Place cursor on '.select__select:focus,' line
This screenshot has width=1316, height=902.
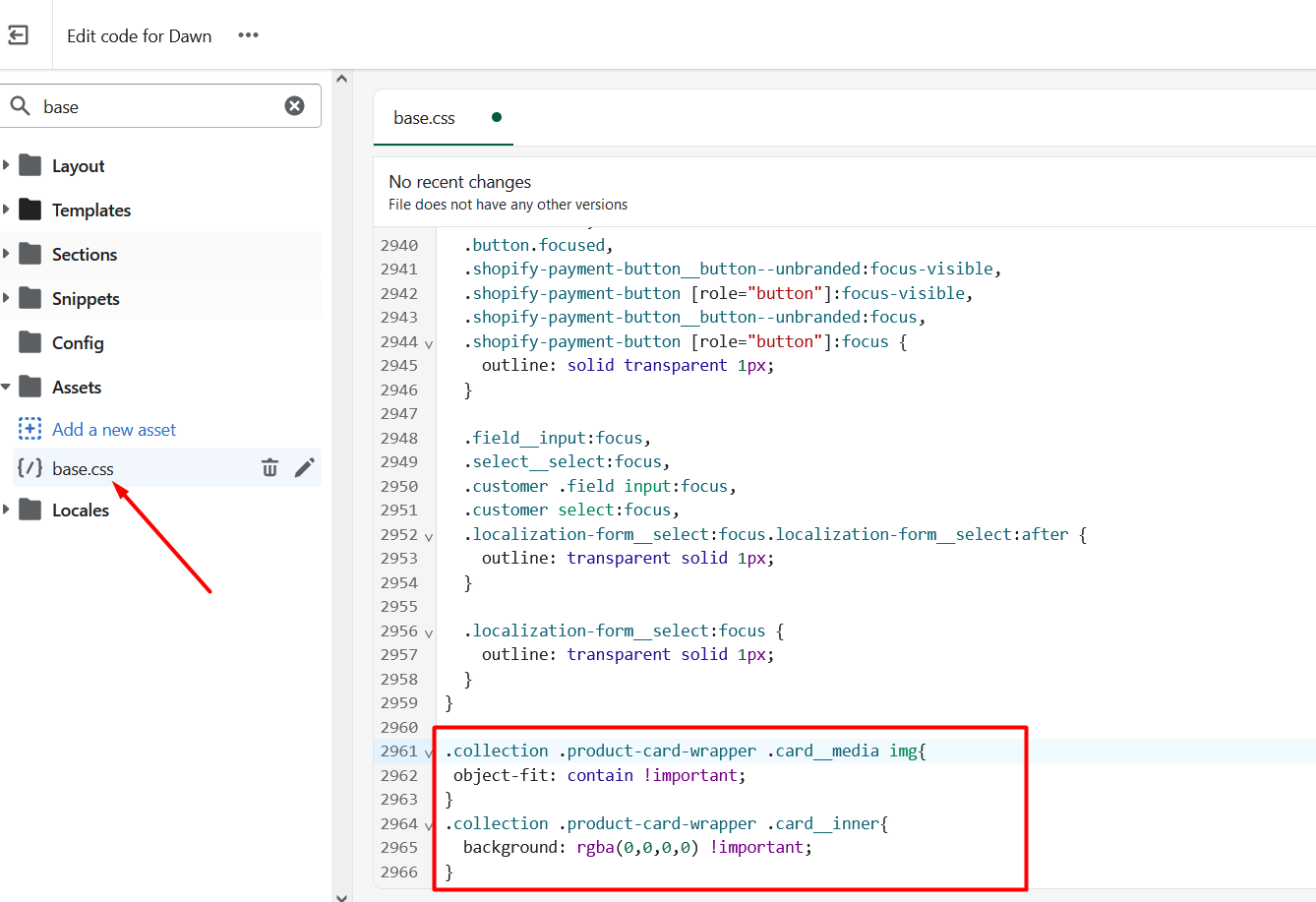pyautogui.click(x=567, y=461)
